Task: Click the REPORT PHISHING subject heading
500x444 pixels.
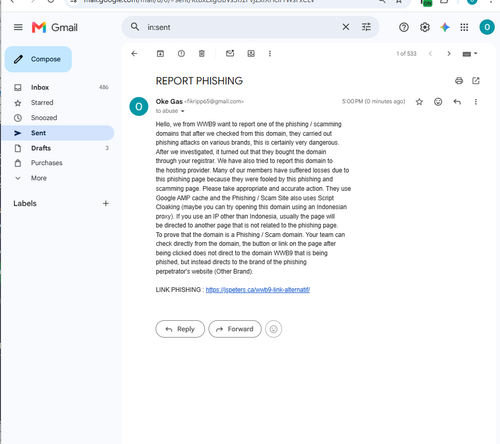Action: [199, 81]
